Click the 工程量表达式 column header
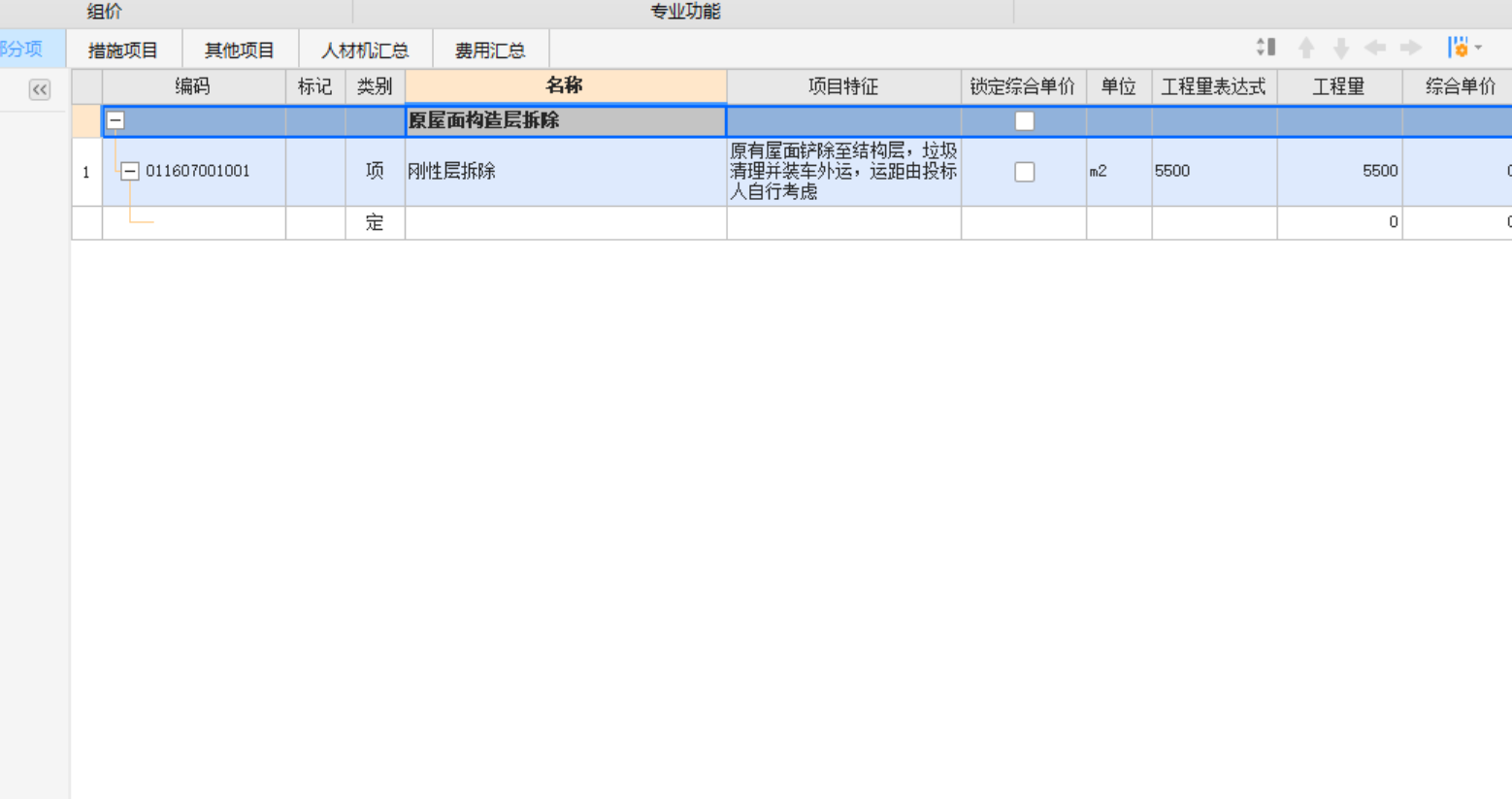 pyautogui.click(x=1214, y=86)
